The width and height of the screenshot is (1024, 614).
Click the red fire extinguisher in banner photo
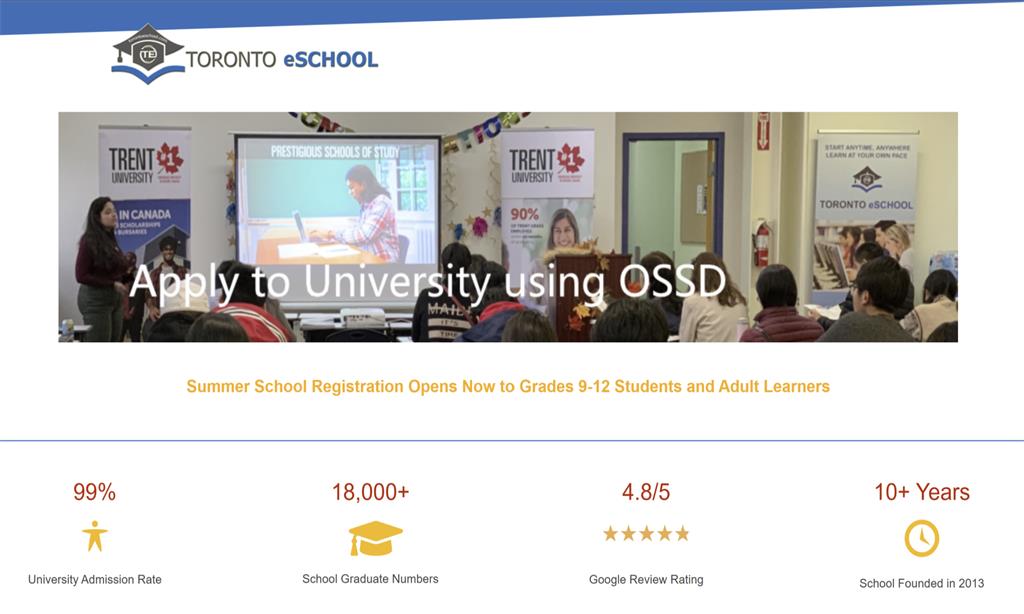pyautogui.click(x=762, y=243)
